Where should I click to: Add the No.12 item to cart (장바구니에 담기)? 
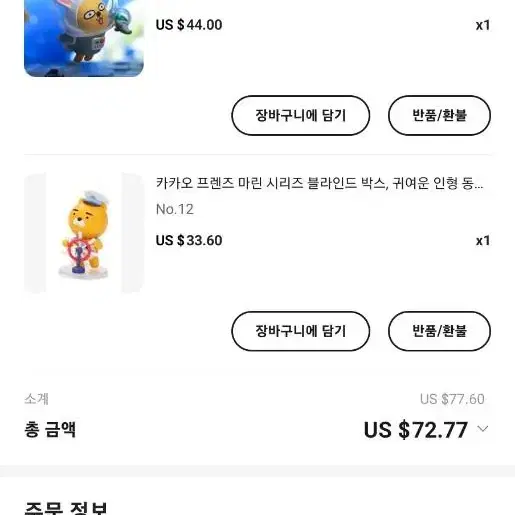point(301,331)
